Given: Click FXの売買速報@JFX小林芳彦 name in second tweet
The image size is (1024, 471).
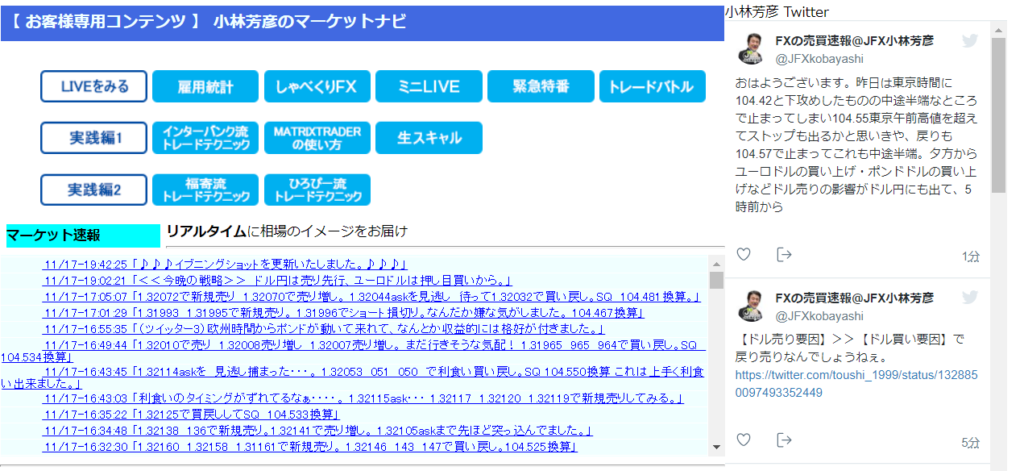Looking at the screenshot, I should tap(854, 297).
